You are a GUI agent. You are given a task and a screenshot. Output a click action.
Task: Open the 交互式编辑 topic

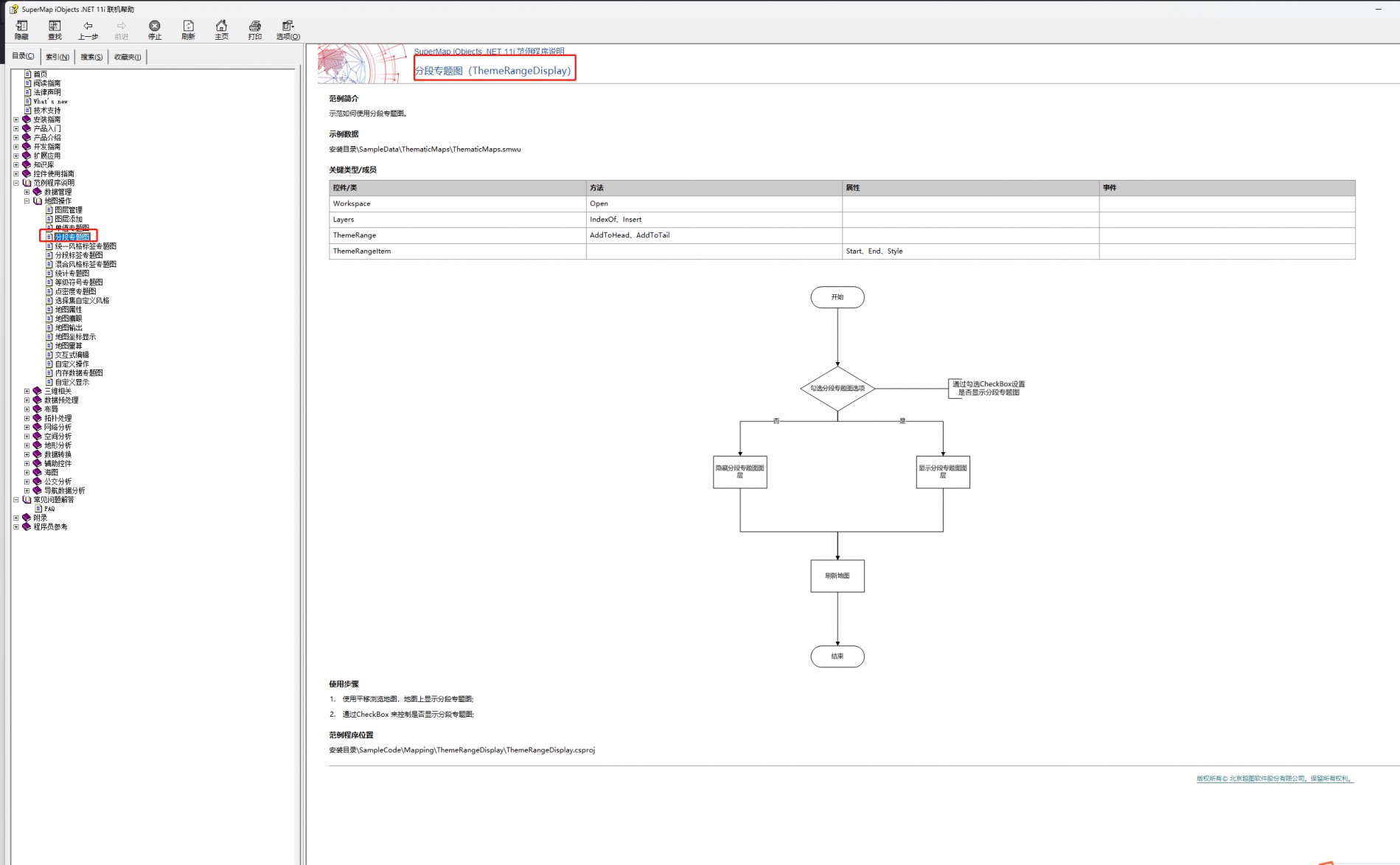72,355
